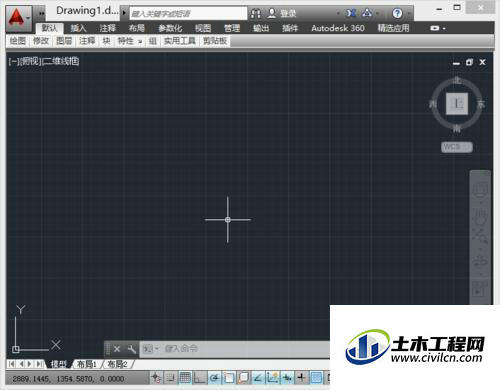Switch to the 默认 ribbon tab
The height and width of the screenshot is (390, 500).
tap(49, 28)
